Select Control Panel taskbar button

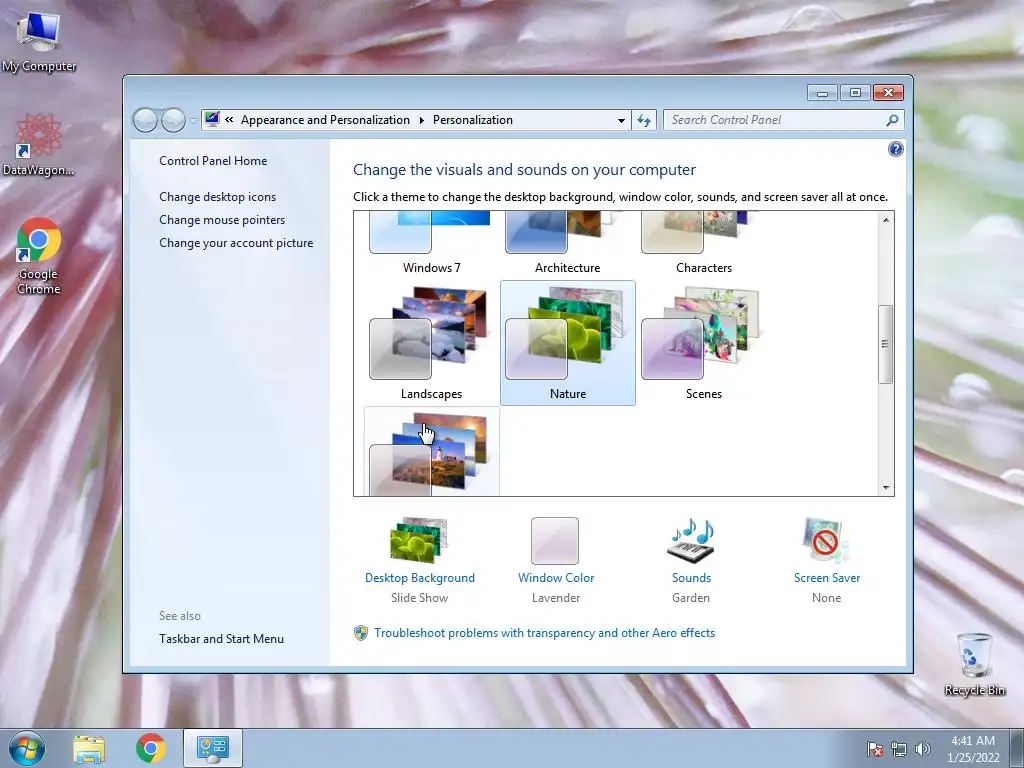pyautogui.click(x=213, y=748)
